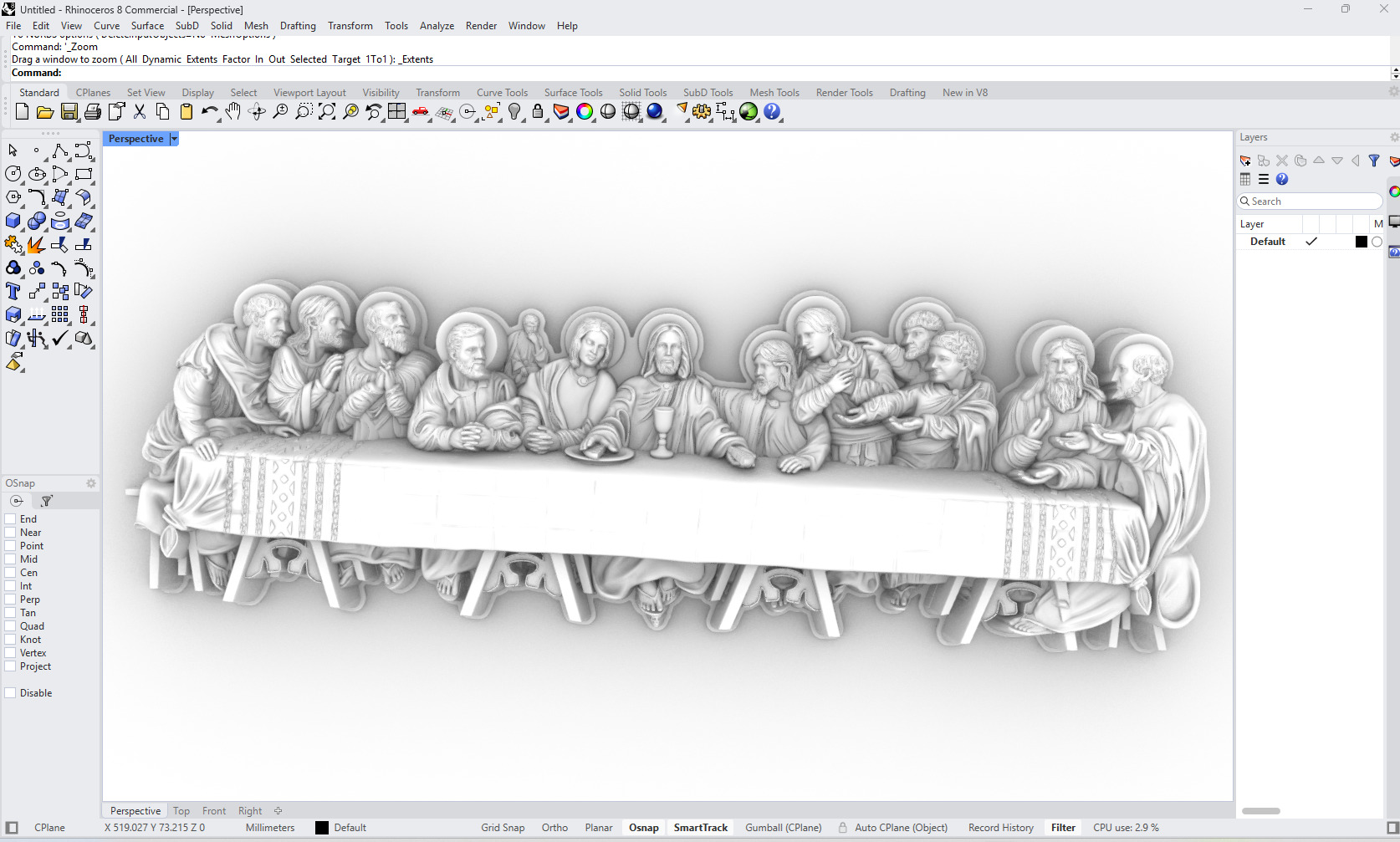This screenshot has height=842, width=1400.
Task: Click the Explode tool icon
Action: (x=37, y=244)
